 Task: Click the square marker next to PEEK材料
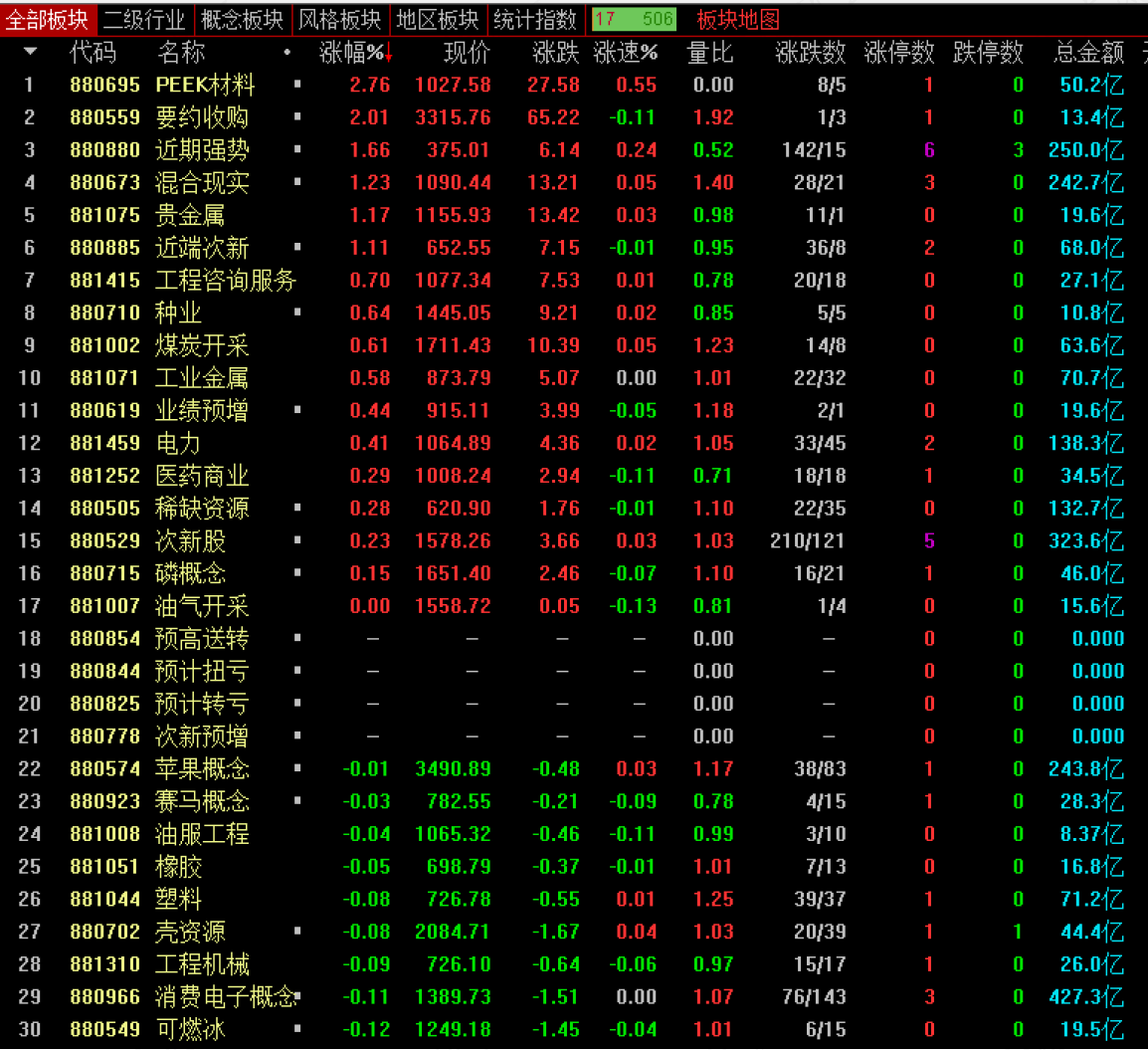click(x=297, y=85)
